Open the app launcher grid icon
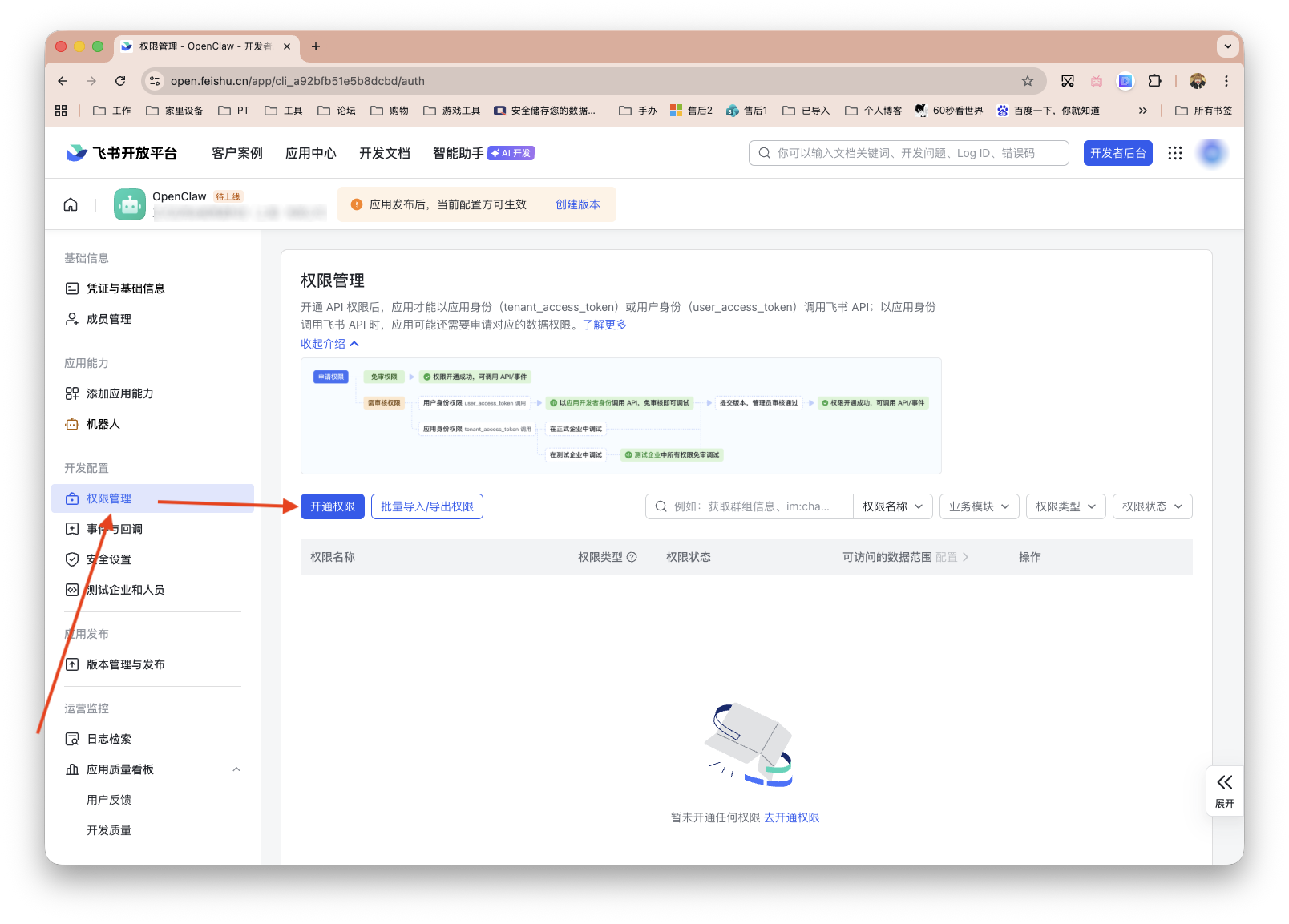The image size is (1289, 924). click(x=1174, y=153)
